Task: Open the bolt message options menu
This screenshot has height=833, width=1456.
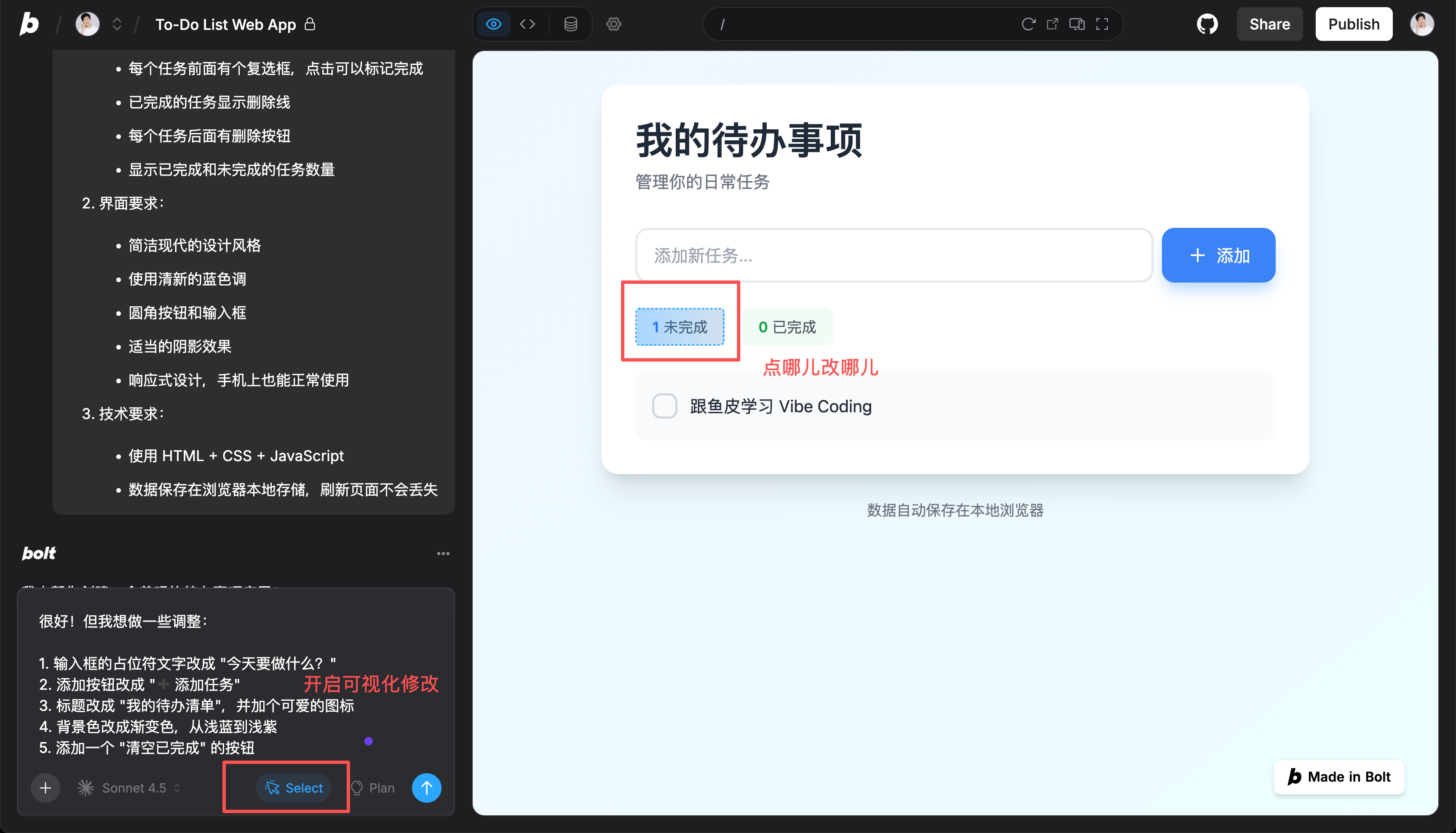Action: [x=443, y=553]
